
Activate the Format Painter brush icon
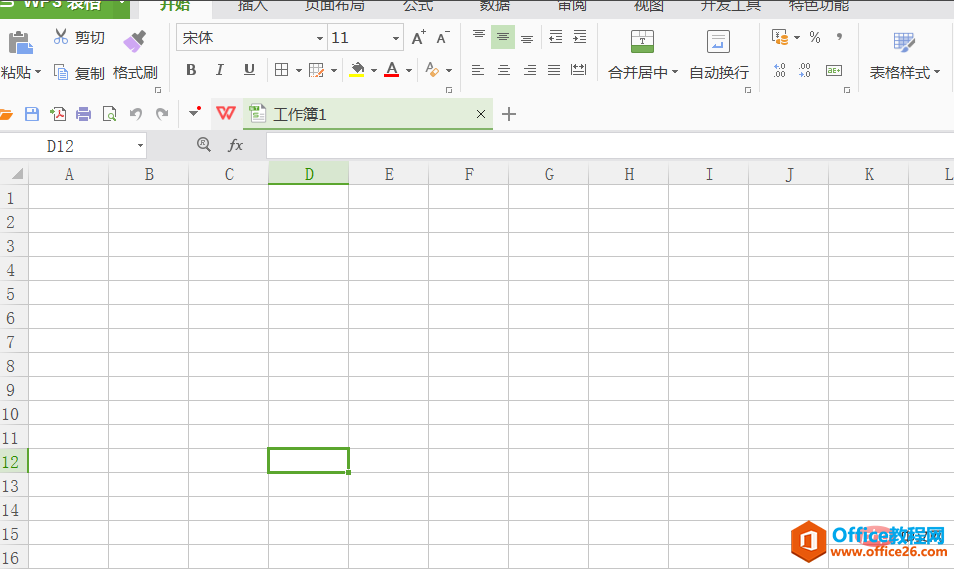point(134,41)
